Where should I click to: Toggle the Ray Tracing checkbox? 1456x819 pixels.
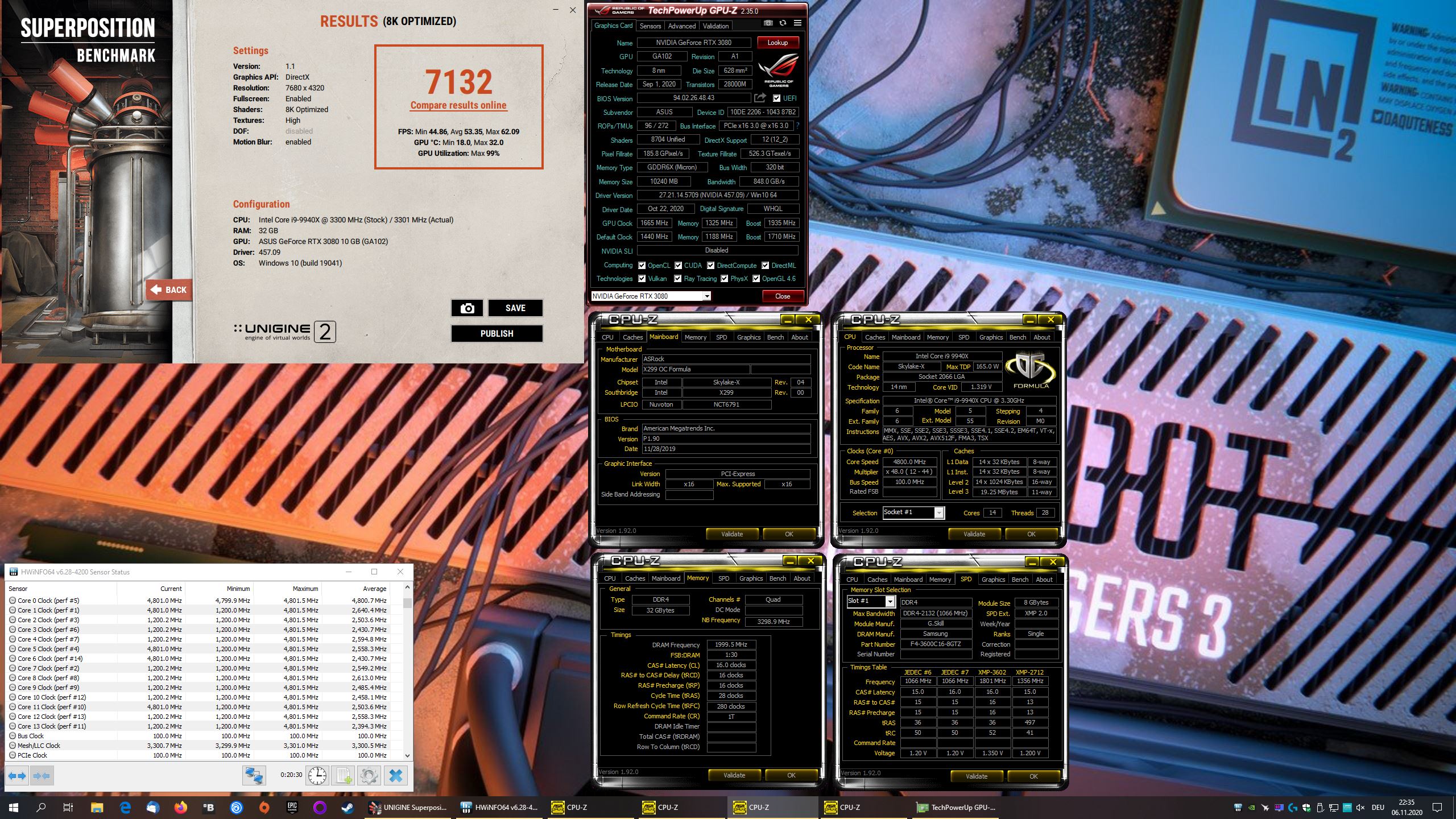677,278
